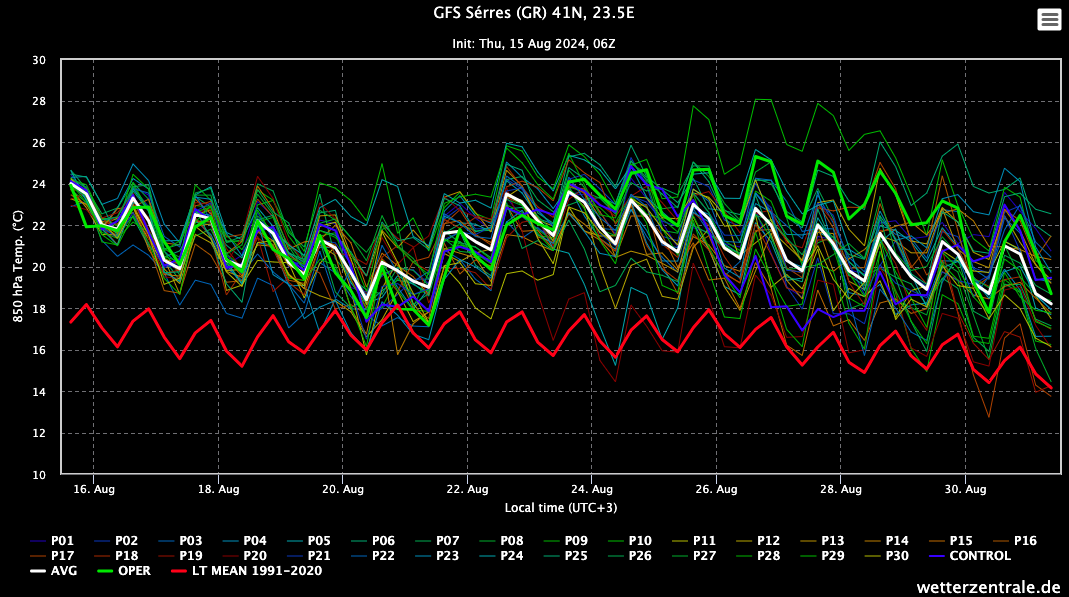The width and height of the screenshot is (1069, 597).
Task: Click the y-axis value 20
Action: pos(39,268)
